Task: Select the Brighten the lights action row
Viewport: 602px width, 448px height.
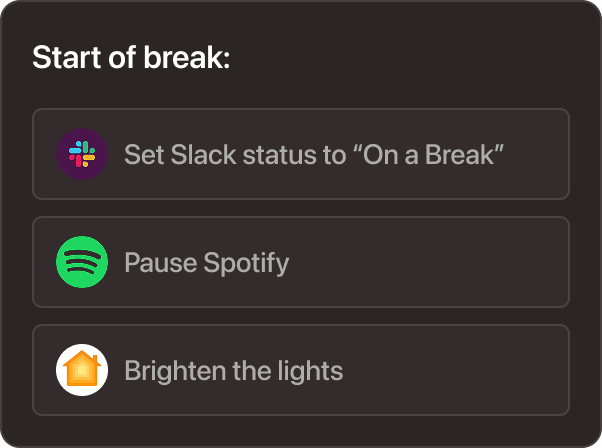Action: tap(301, 370)
